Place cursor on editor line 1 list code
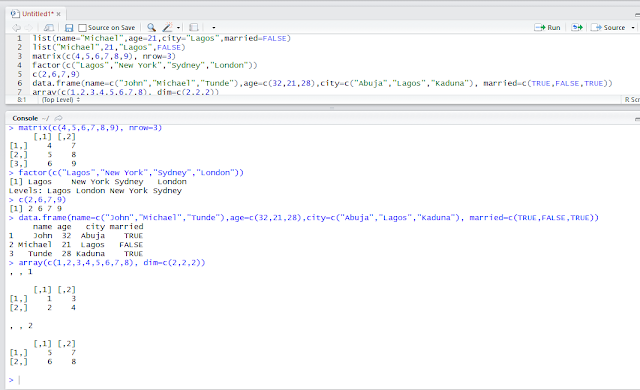Screen dimensions: 640x390 tap(162, 38)
